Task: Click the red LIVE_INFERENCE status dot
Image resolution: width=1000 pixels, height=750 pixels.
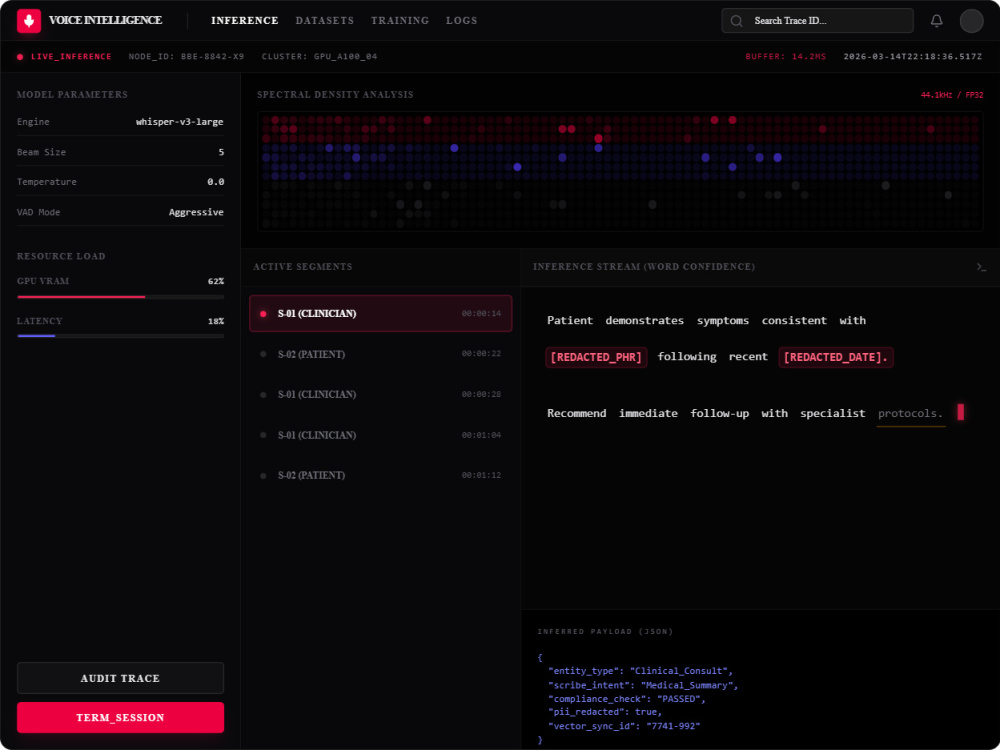Action: point(20,57)
